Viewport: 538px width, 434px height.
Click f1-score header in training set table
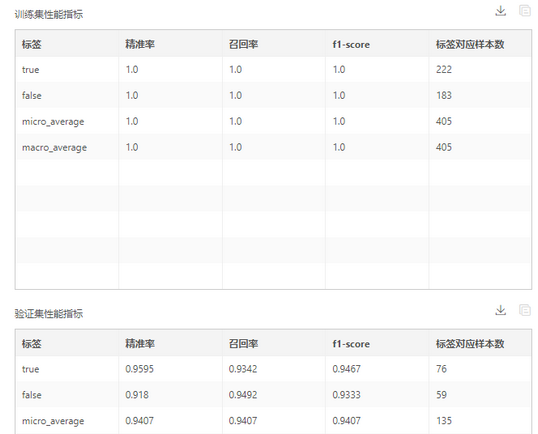(x=351, y=45)
